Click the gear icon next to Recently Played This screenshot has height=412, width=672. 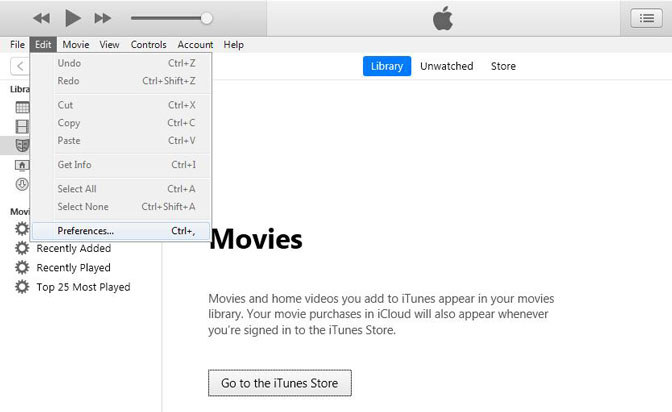pos(22,268)
